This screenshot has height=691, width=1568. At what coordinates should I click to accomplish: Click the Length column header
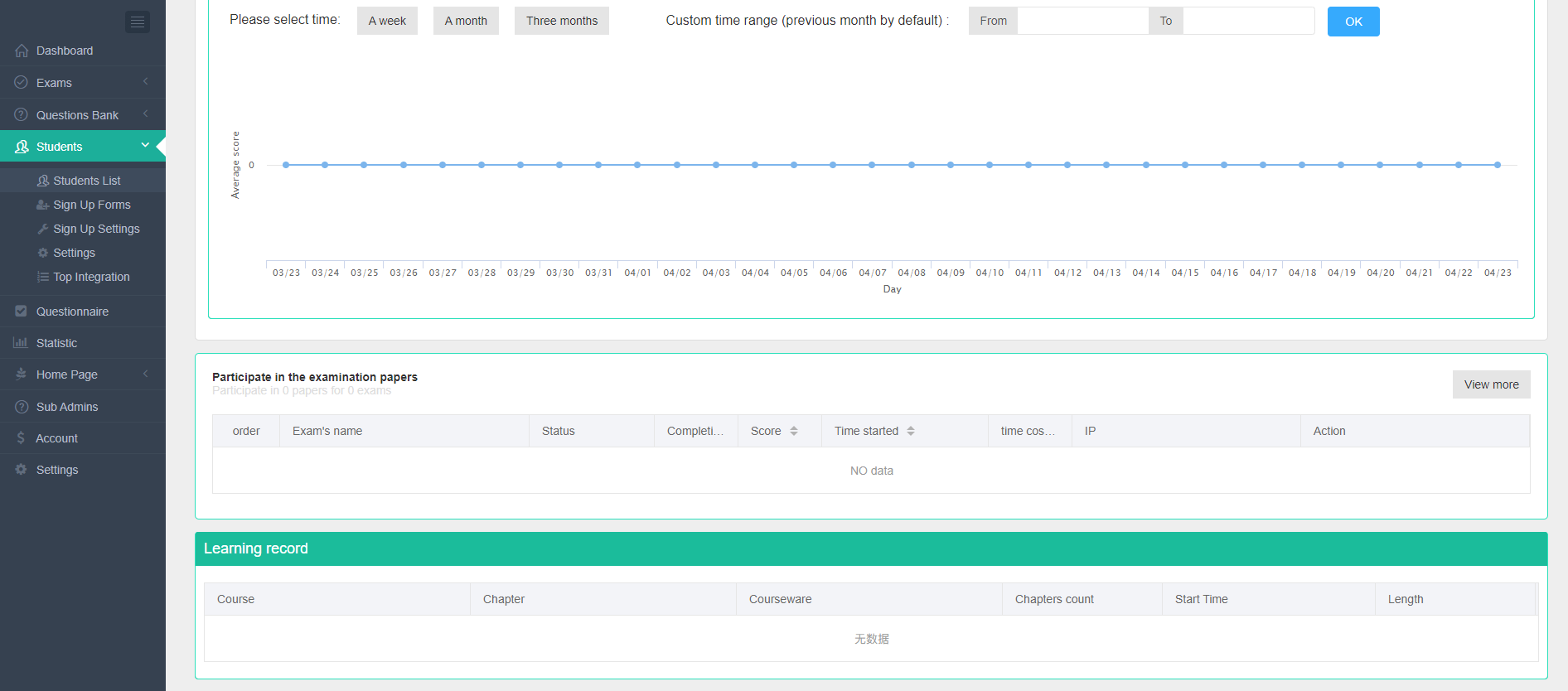point(1456,599)
